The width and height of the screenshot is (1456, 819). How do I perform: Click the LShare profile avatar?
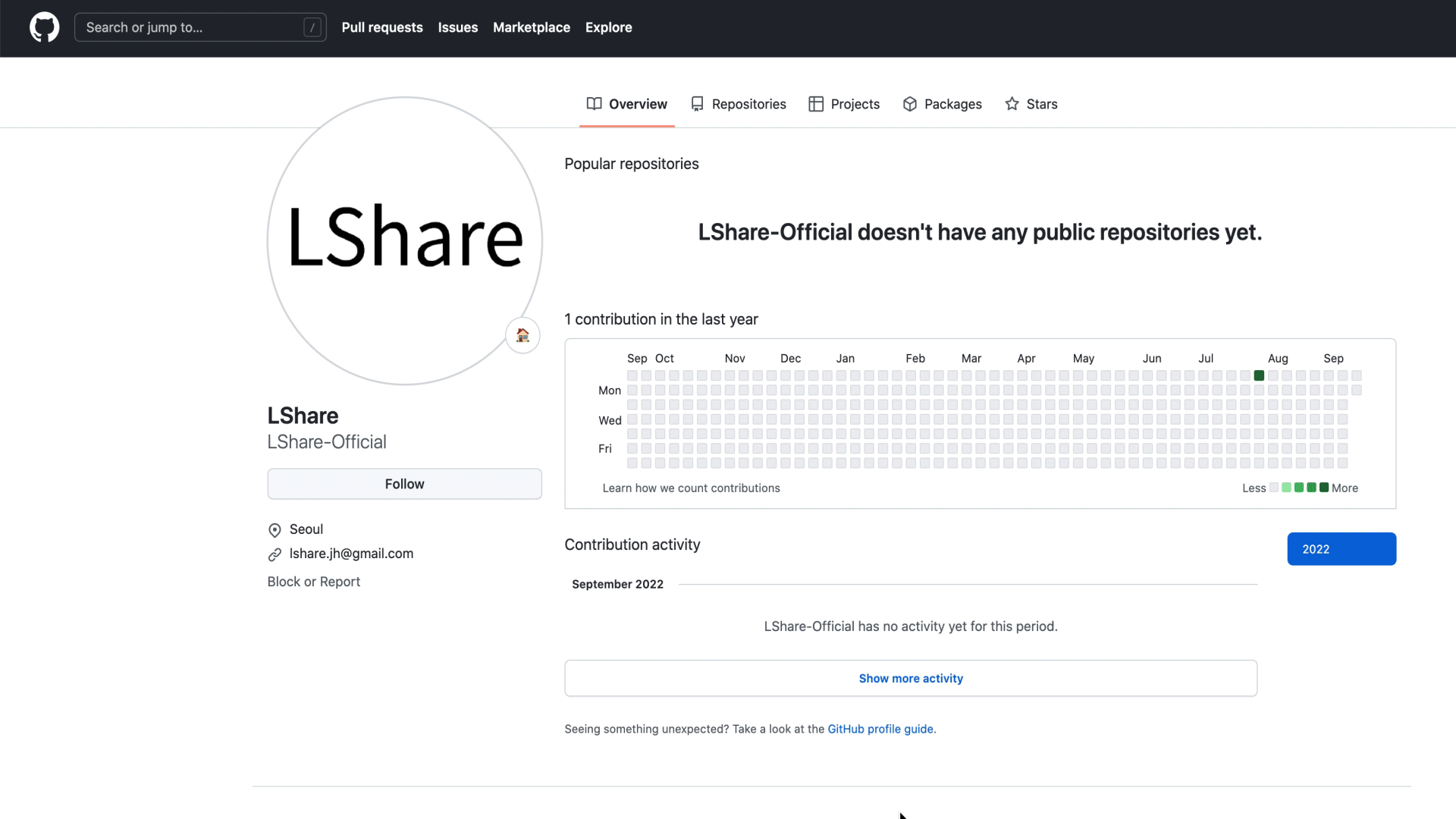pos(405,240)
